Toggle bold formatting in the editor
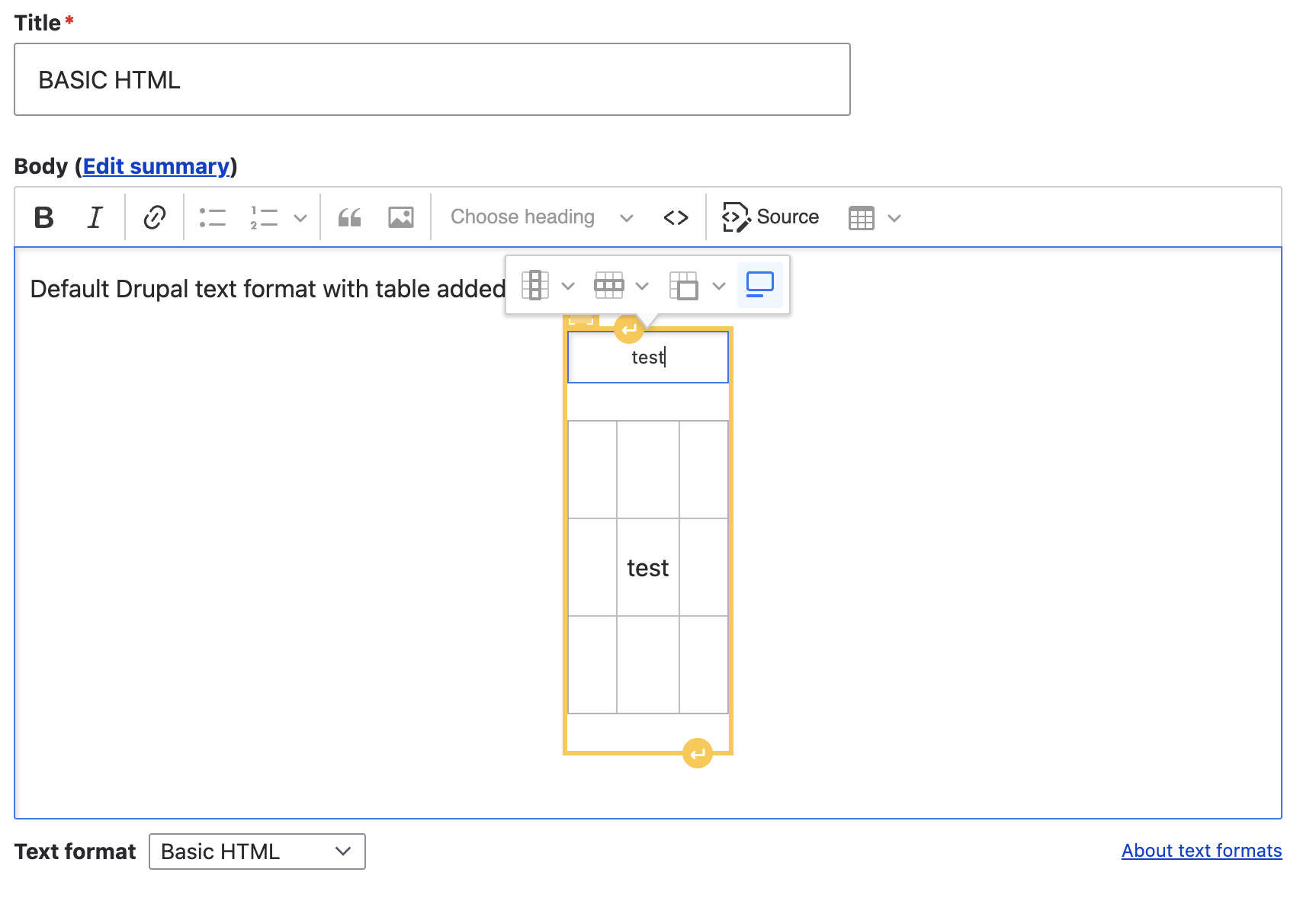1316x898 pixels. [x=43, y=217]
